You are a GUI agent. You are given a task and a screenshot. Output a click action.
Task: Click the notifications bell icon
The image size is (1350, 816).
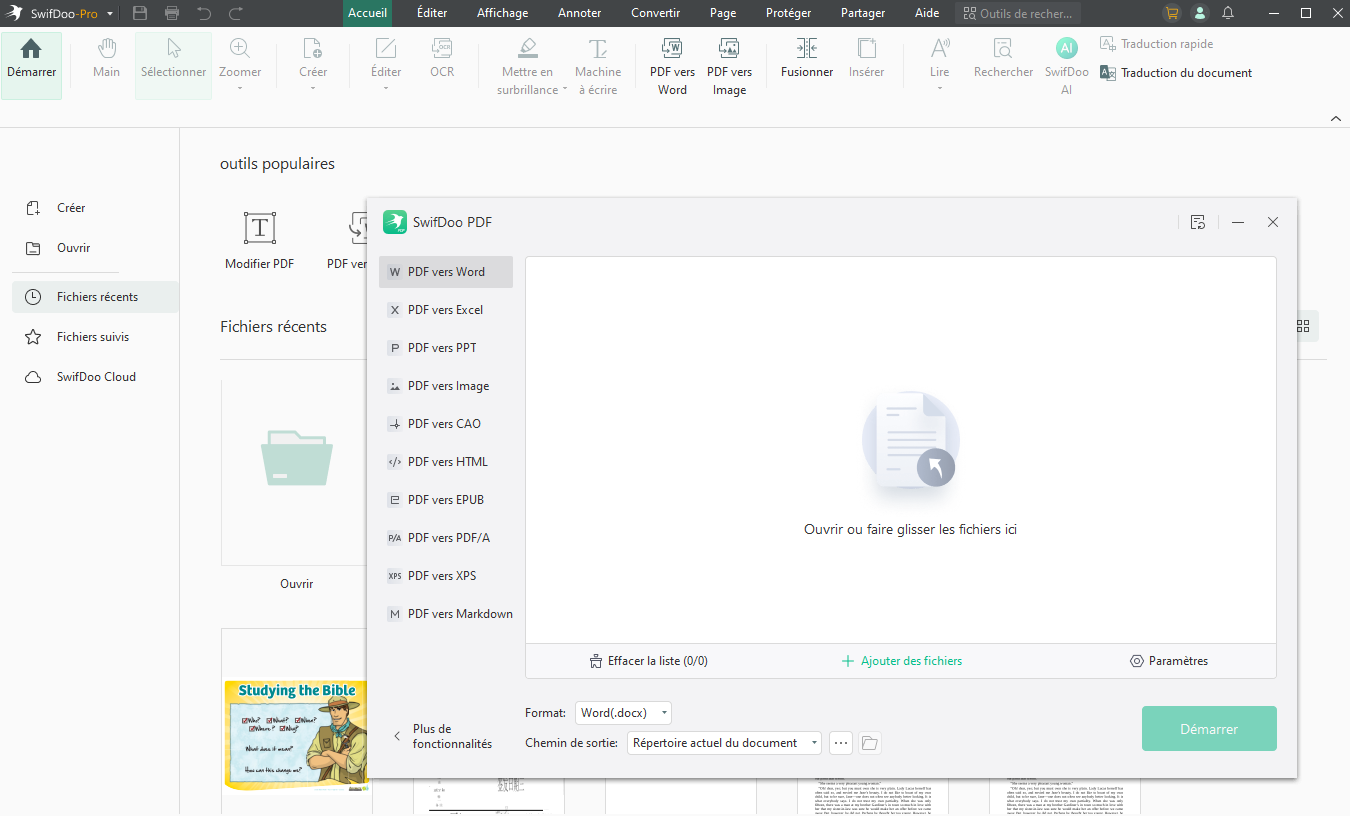(x=1228, y=13)
